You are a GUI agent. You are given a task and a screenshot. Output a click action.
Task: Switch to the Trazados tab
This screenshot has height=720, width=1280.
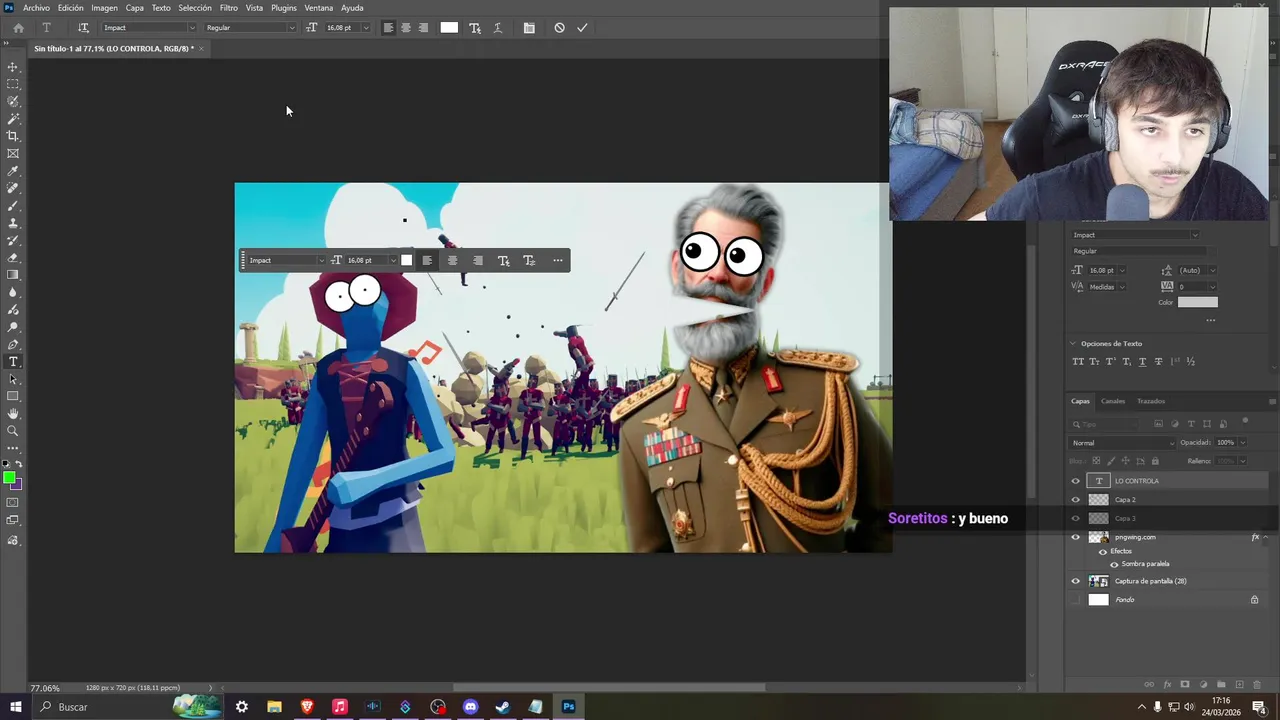coord(1151,401)
